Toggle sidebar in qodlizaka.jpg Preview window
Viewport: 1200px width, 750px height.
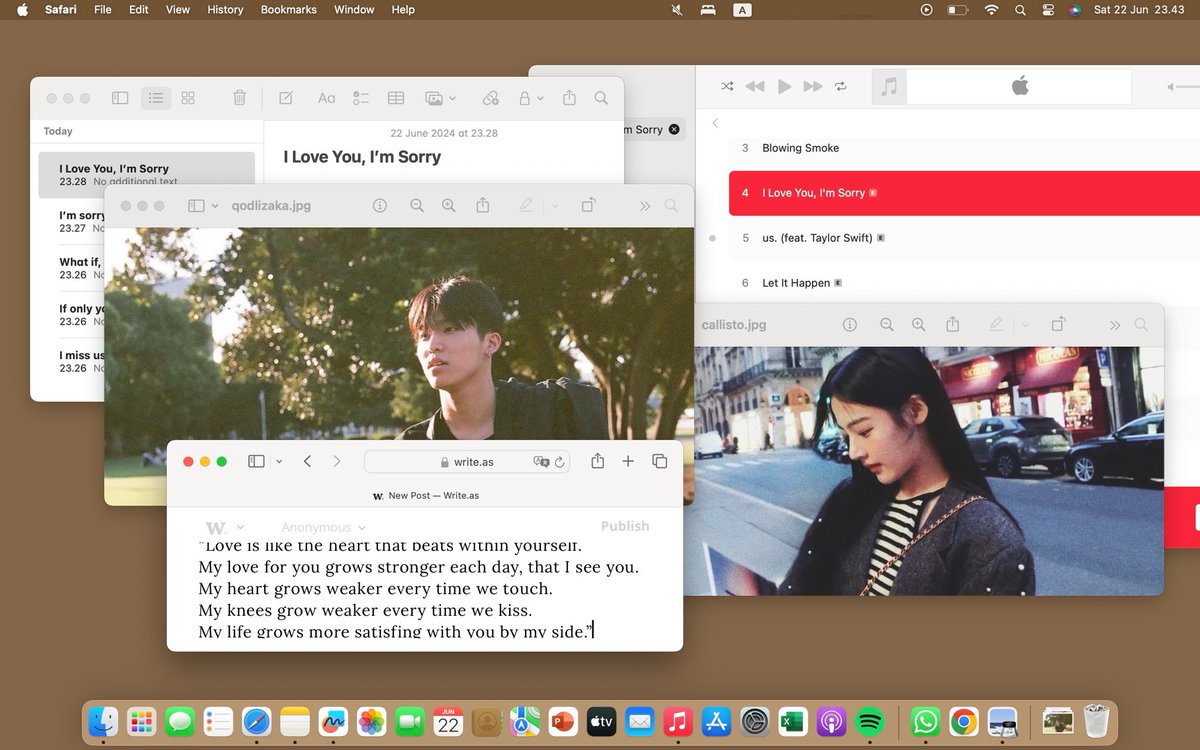196,205
